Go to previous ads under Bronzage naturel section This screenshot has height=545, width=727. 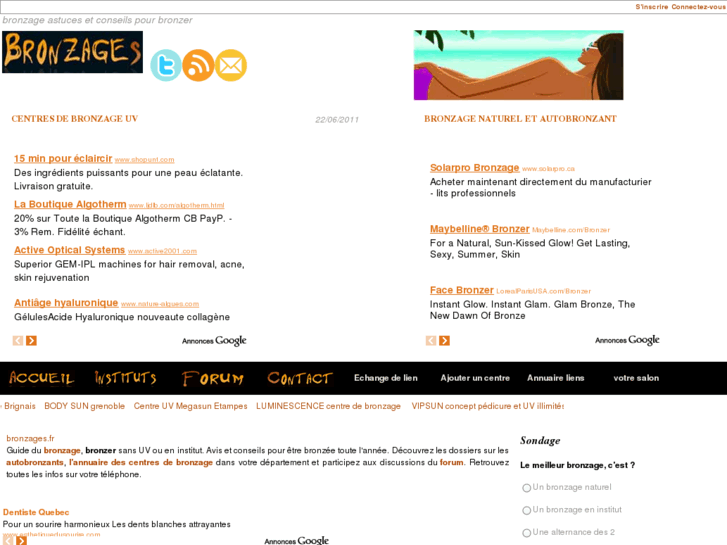point(431,340)
